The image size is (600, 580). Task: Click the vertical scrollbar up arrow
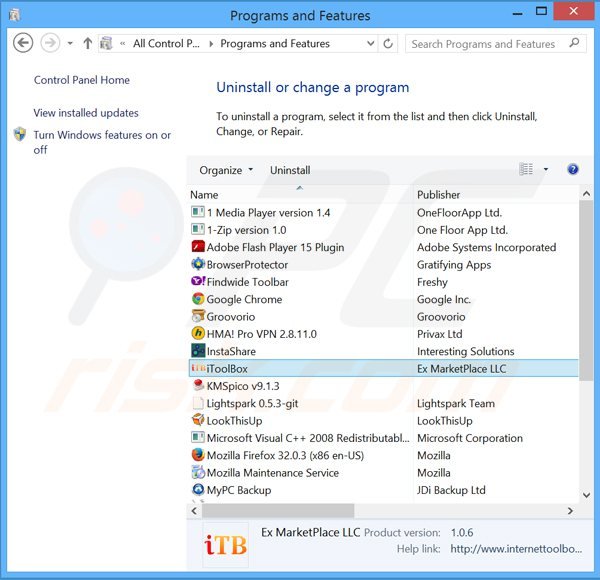[x=586, y=194]
